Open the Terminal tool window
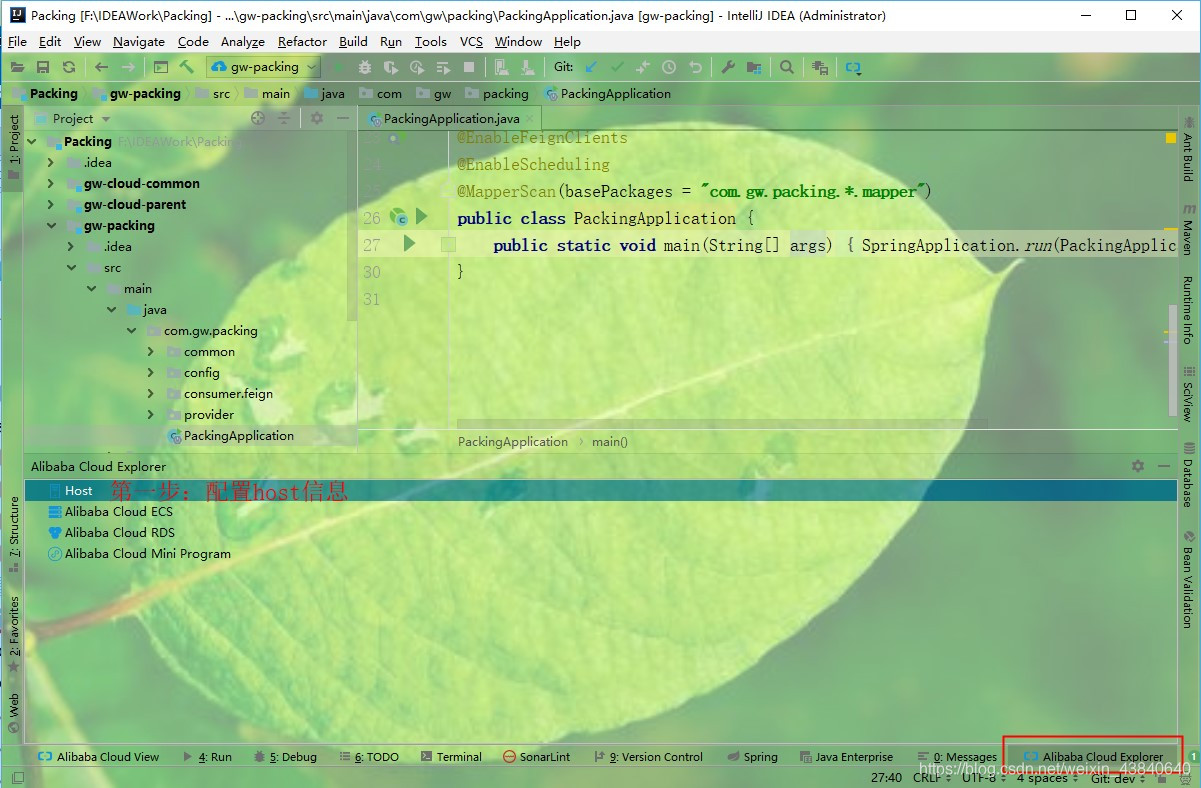Screen dimensions: 1201x788 pyautogui.click(x=451, y=757)
